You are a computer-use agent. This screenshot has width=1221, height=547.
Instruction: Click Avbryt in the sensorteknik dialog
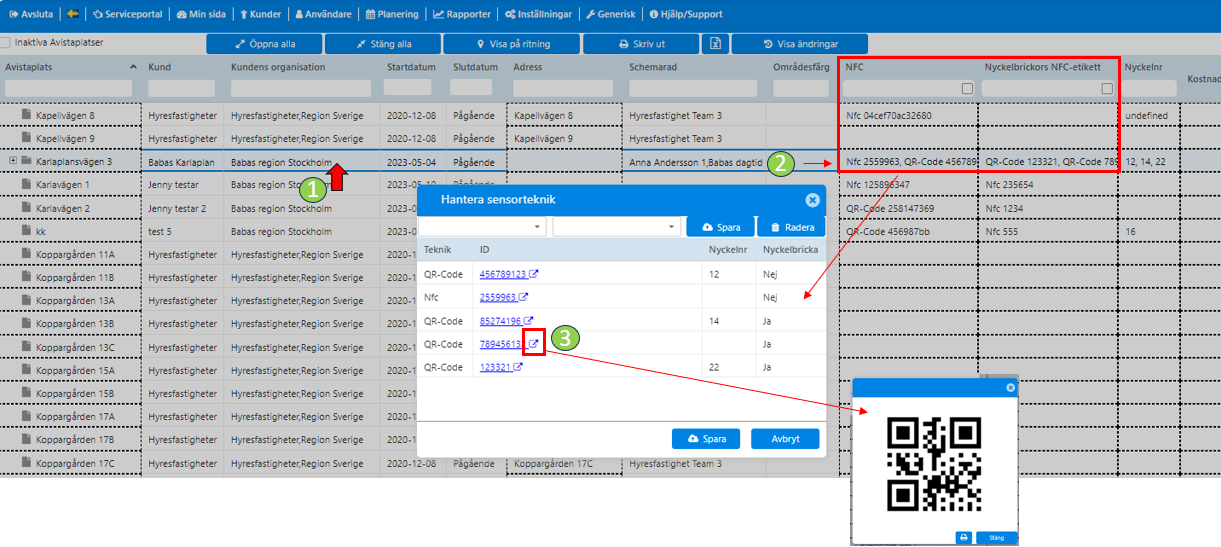785,439
